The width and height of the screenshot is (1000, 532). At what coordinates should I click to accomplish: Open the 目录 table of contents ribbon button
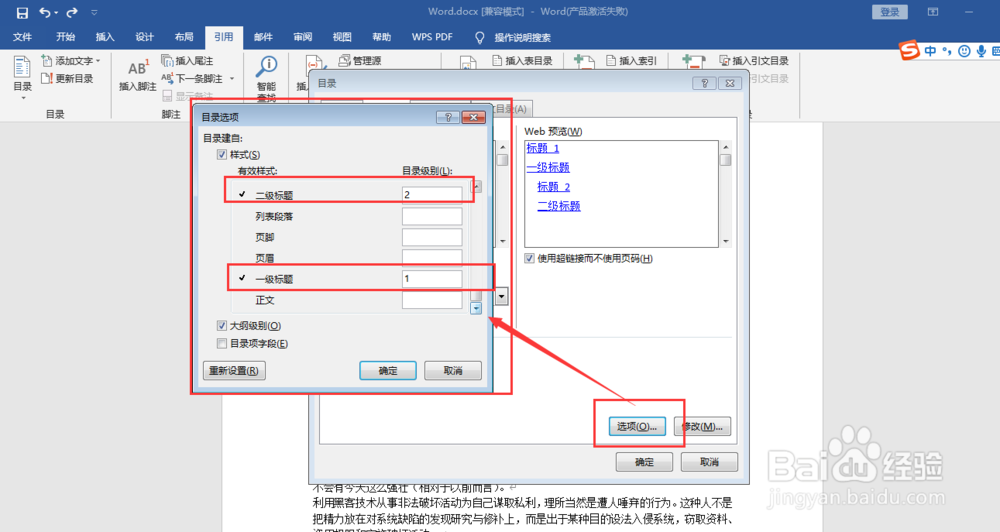[22, 78]
